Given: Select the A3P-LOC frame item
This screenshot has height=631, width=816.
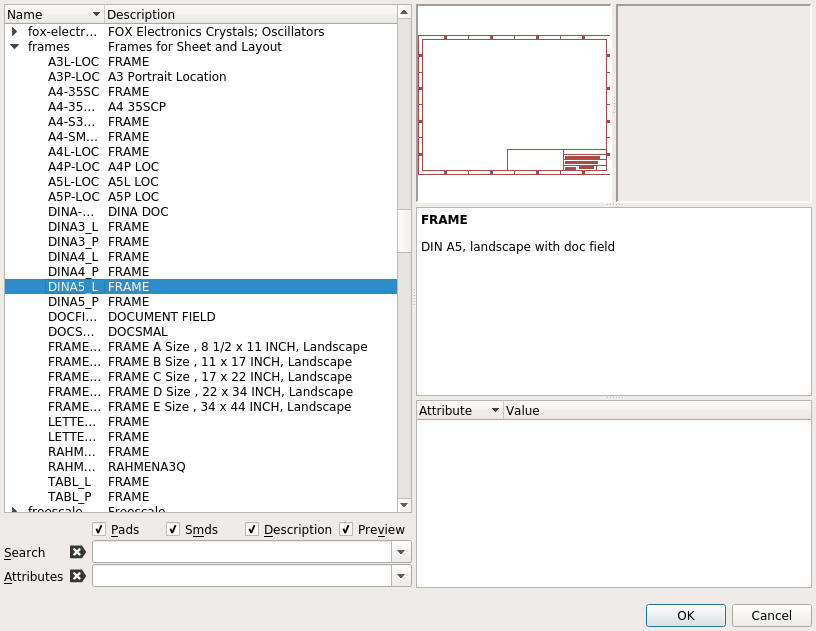Looking at the screenshot, I should tap(73, 77).
